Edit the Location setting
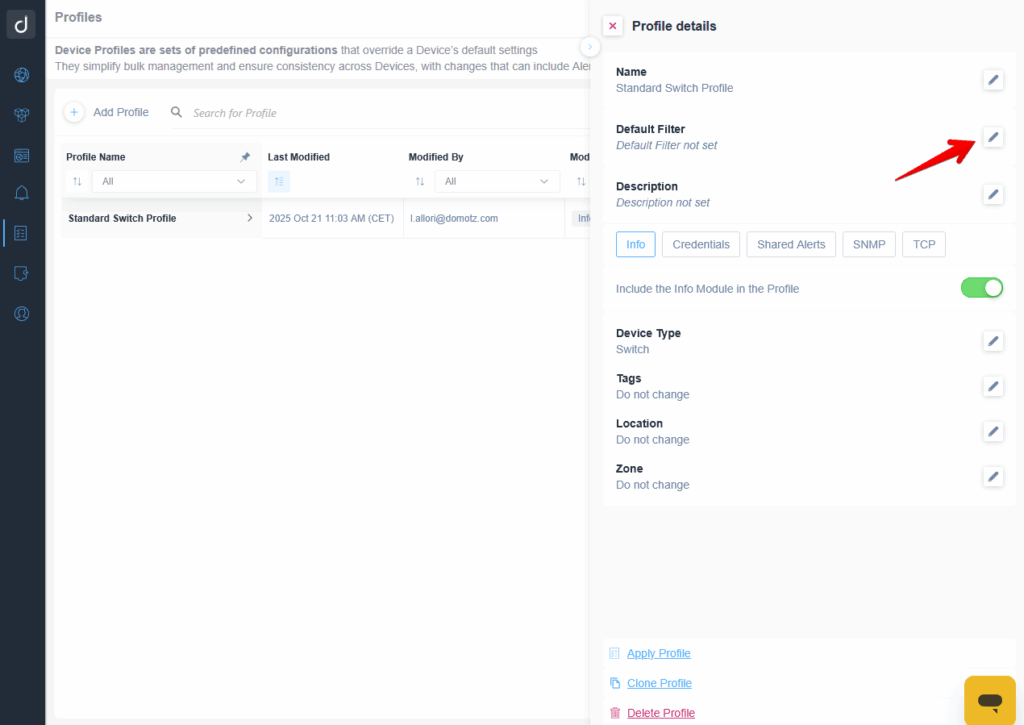The image size is (1024, 725). [x=992, y=431]
